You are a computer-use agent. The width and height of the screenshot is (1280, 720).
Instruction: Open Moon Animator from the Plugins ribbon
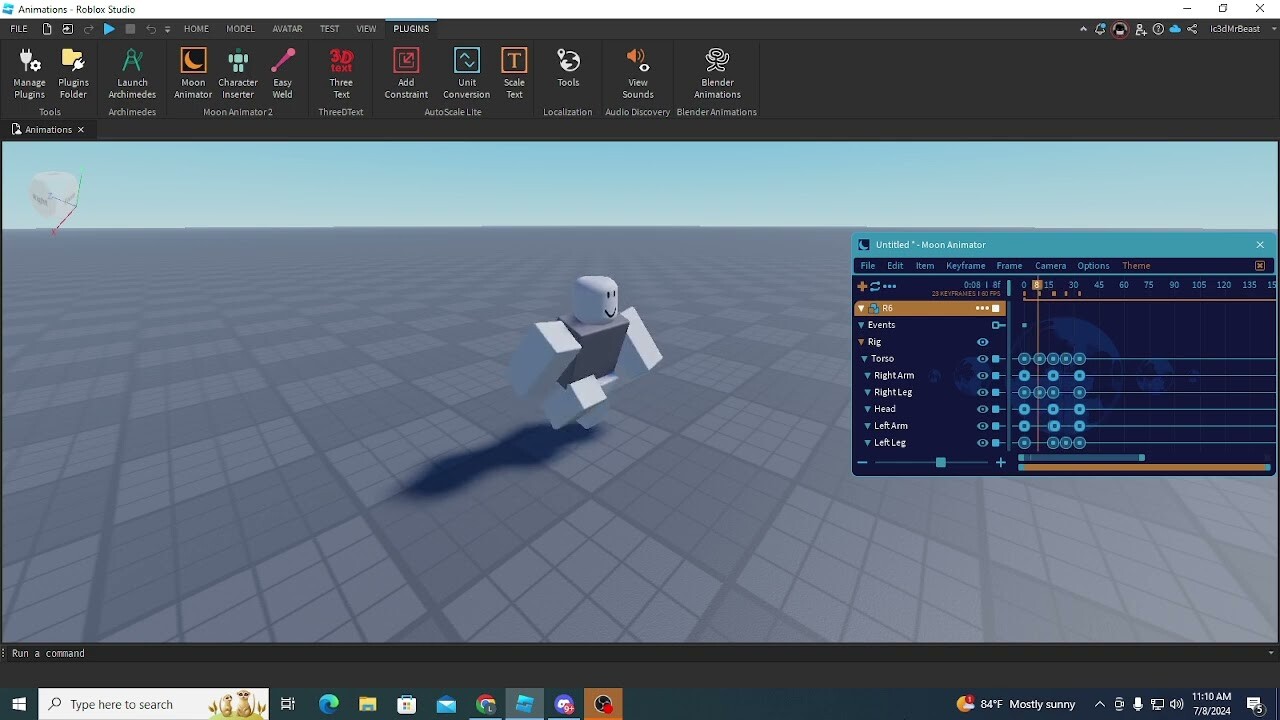pos(193,70)
